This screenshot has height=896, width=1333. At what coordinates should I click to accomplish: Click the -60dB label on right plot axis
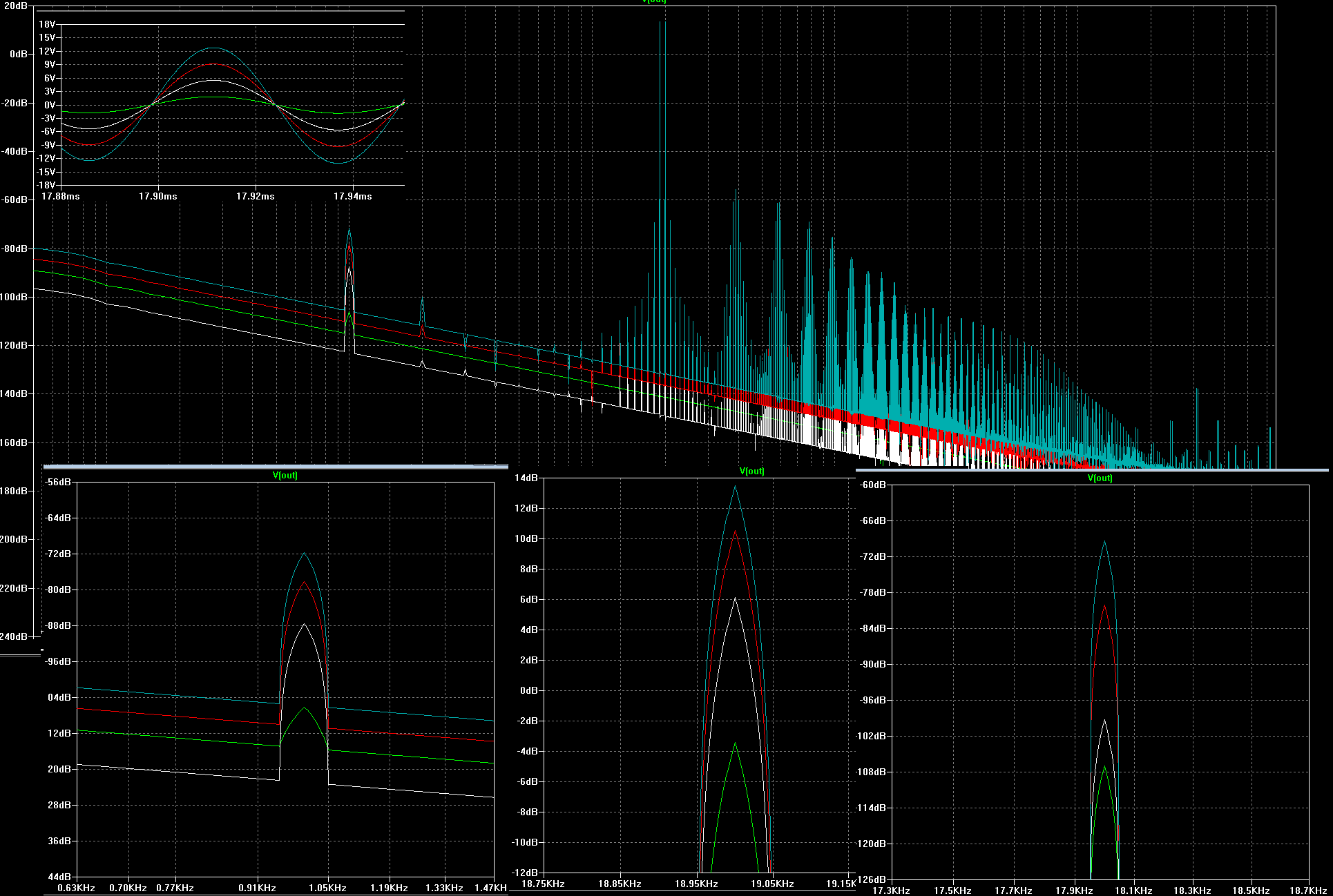tap(873, 485)
